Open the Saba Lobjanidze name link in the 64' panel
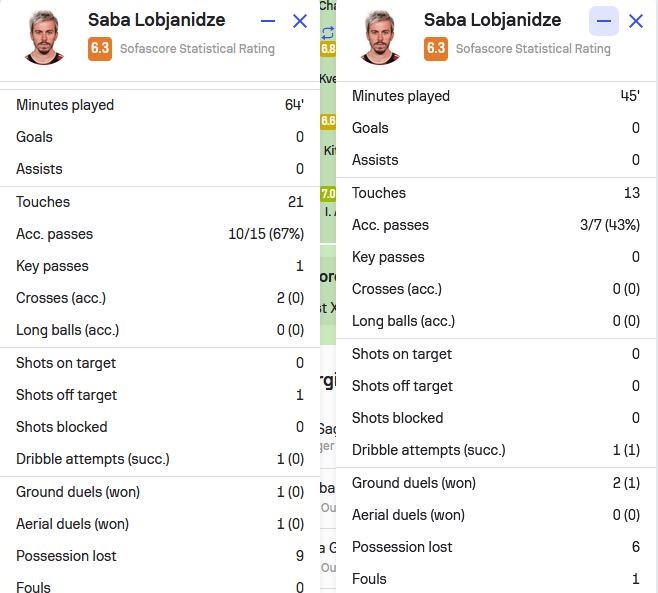 click(157, 20)
